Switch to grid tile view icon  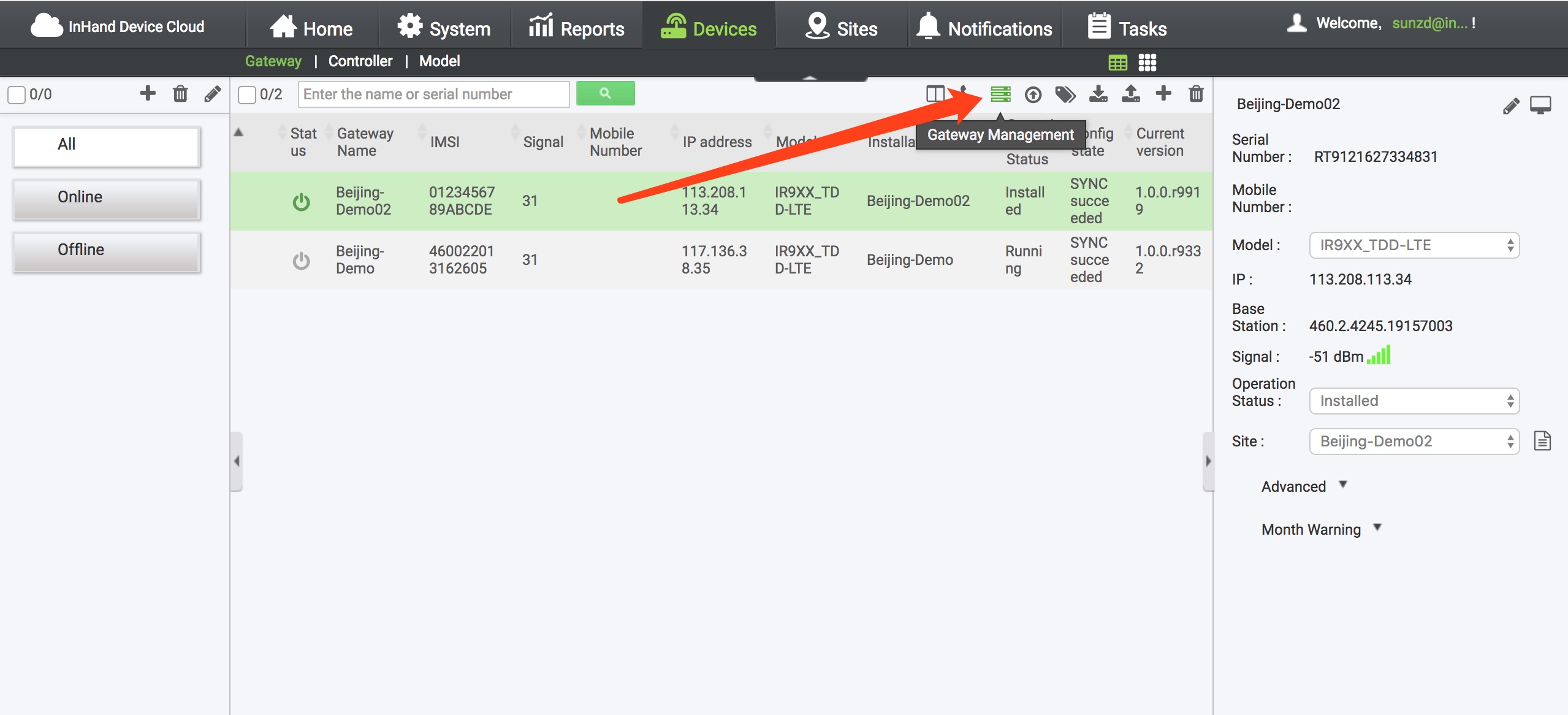pyautogui.click(x=1147, y=63)
